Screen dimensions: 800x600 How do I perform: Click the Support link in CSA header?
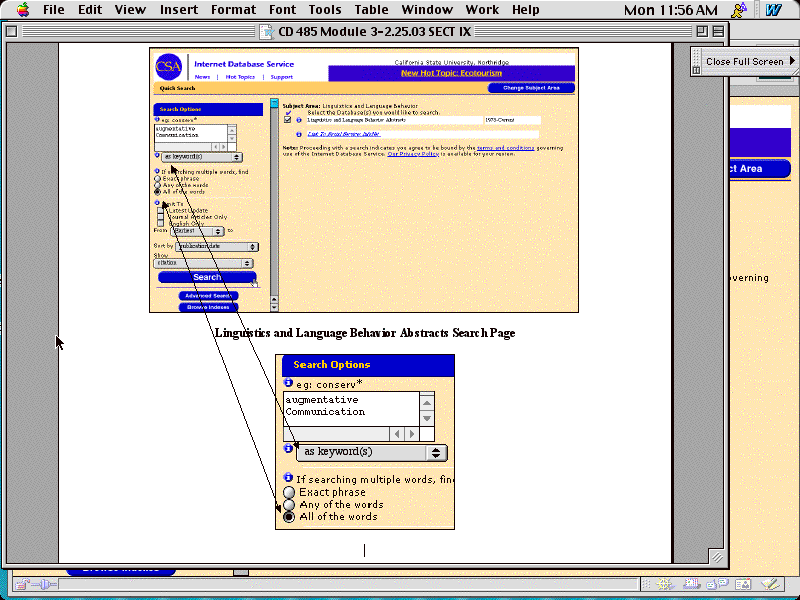pyautogui.click(x=281, y=77)
